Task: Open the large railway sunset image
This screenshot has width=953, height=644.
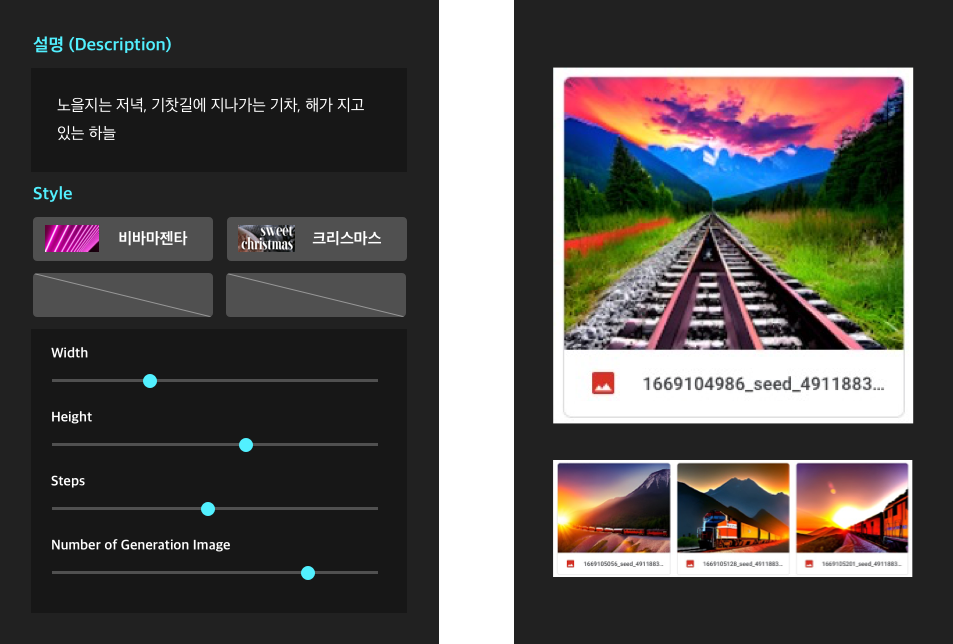Action: 733,213
